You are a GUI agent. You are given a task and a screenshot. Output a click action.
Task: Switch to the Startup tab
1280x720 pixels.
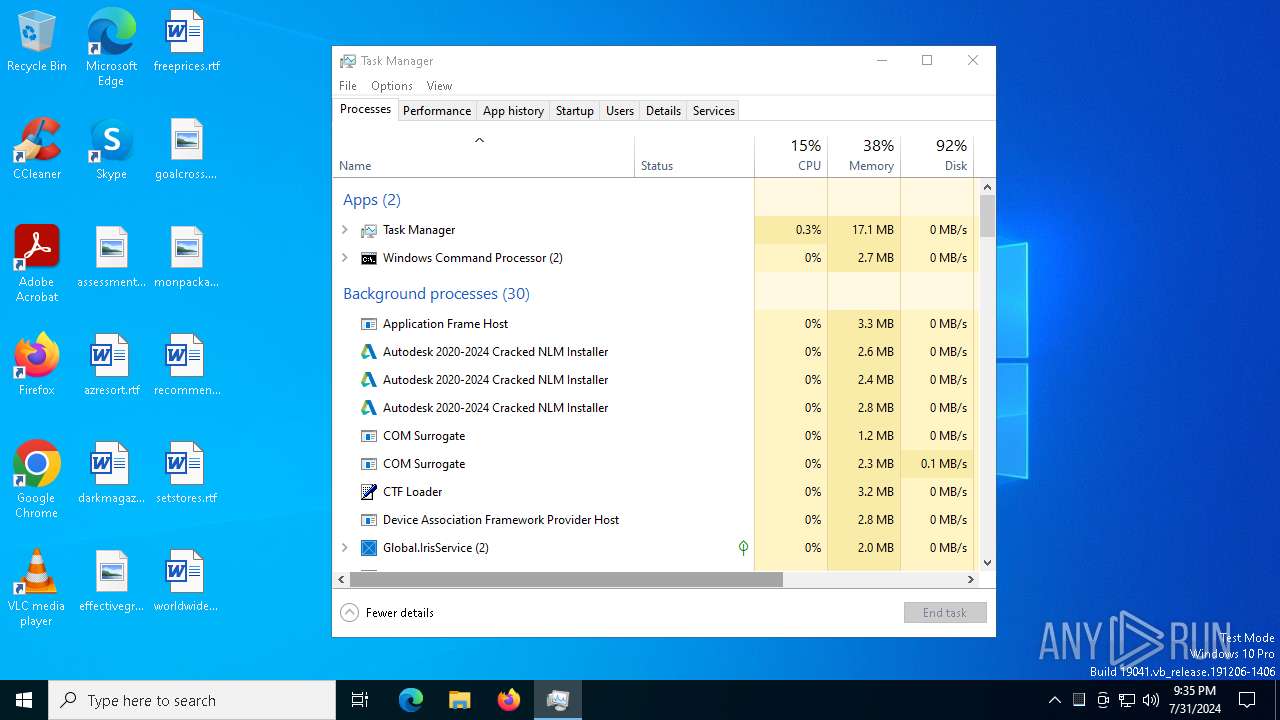point(575,111)
